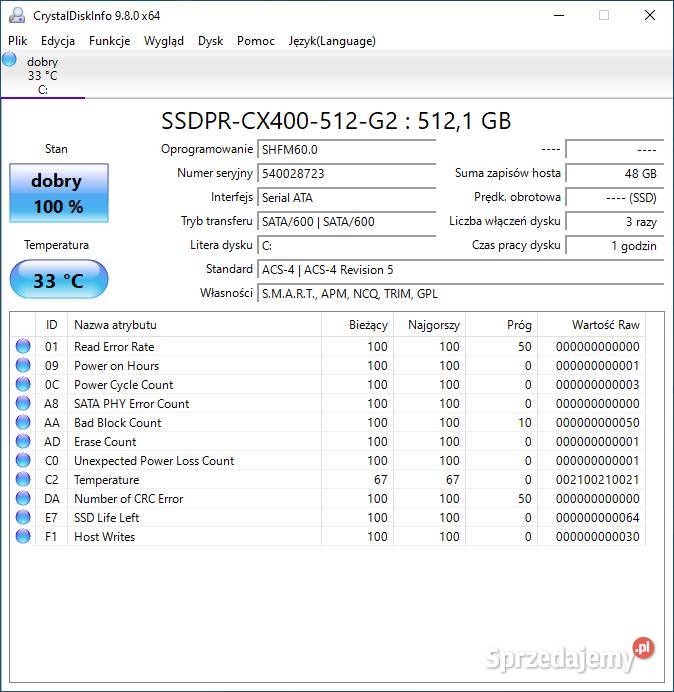
Task: Click raw value 000000000050 of Bad Block Count
Action: (x=598, y=423)
